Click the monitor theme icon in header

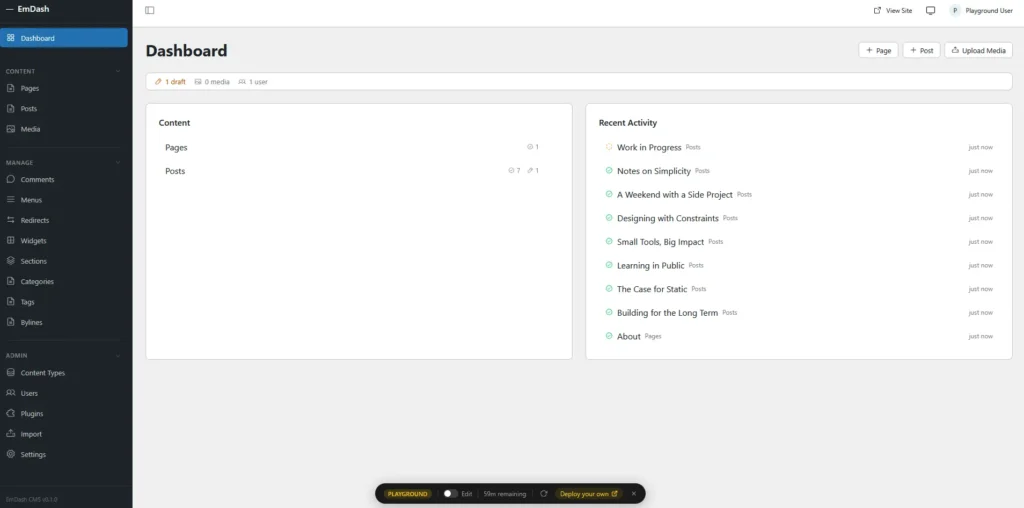pyautogui.click(x=930, y=10)
